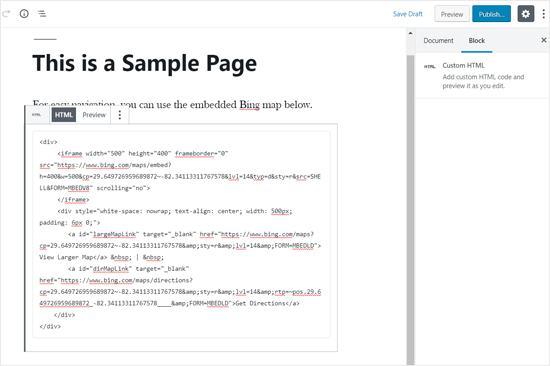Click the paragraph mentioning embedded Bing map
The width and height of the screenshot is (550, 366).
(x=173, y=105)
